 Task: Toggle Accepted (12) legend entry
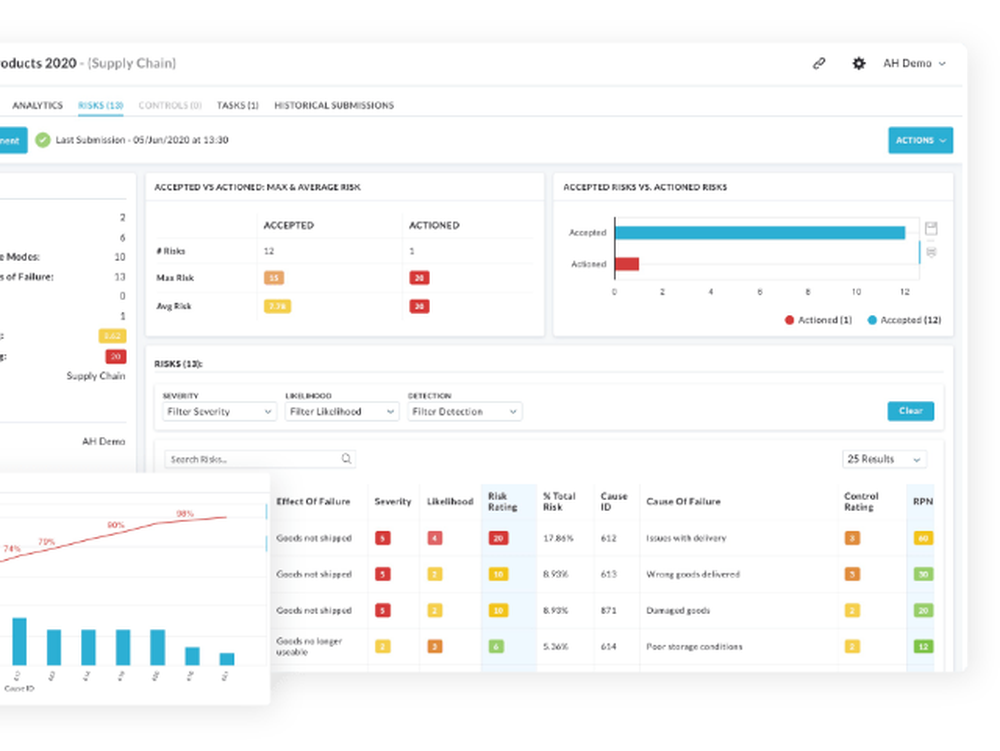coord(904,320)
